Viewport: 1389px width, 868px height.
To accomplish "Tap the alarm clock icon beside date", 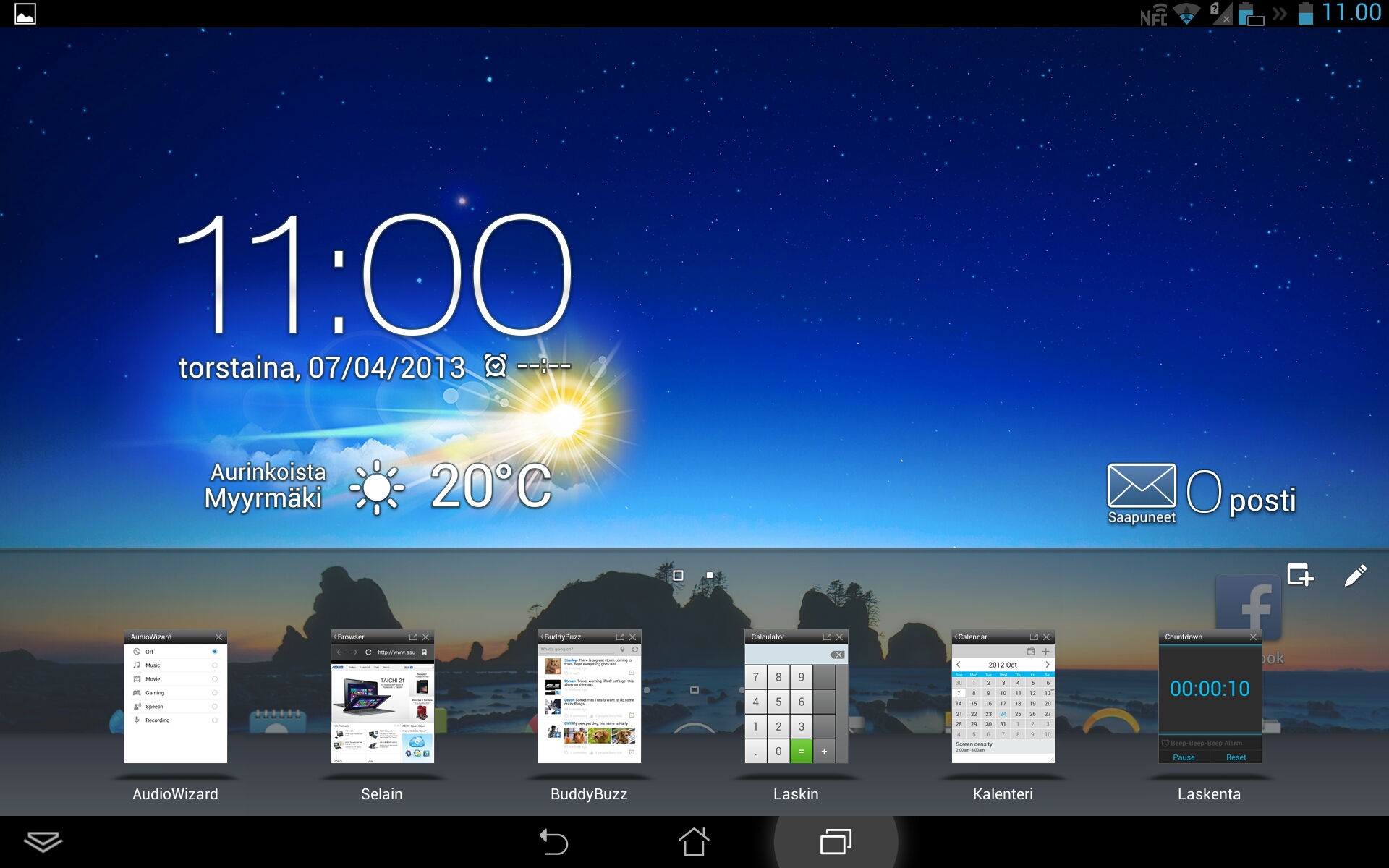I will [x=496, y=366].
